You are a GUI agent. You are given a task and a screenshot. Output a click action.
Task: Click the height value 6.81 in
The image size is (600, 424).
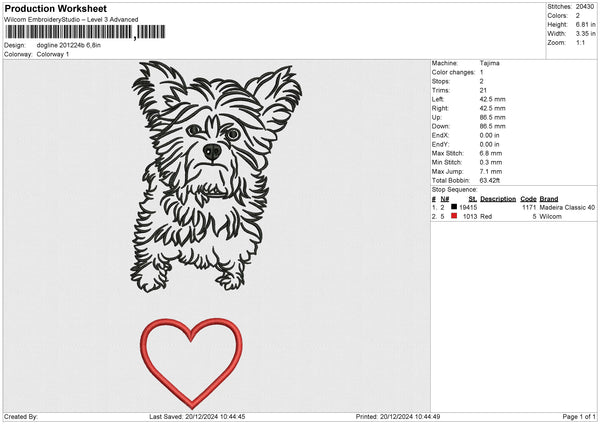pos(585,24)
